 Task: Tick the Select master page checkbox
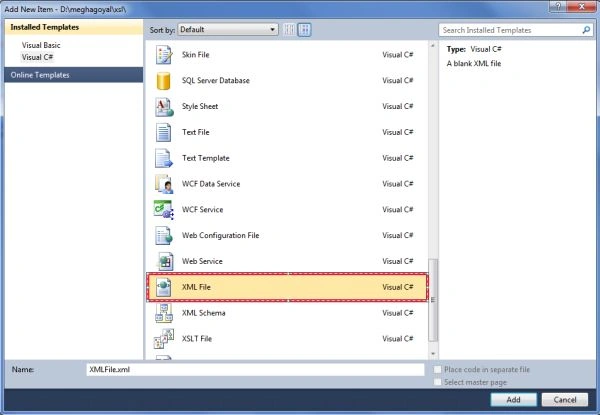(437, 382)
